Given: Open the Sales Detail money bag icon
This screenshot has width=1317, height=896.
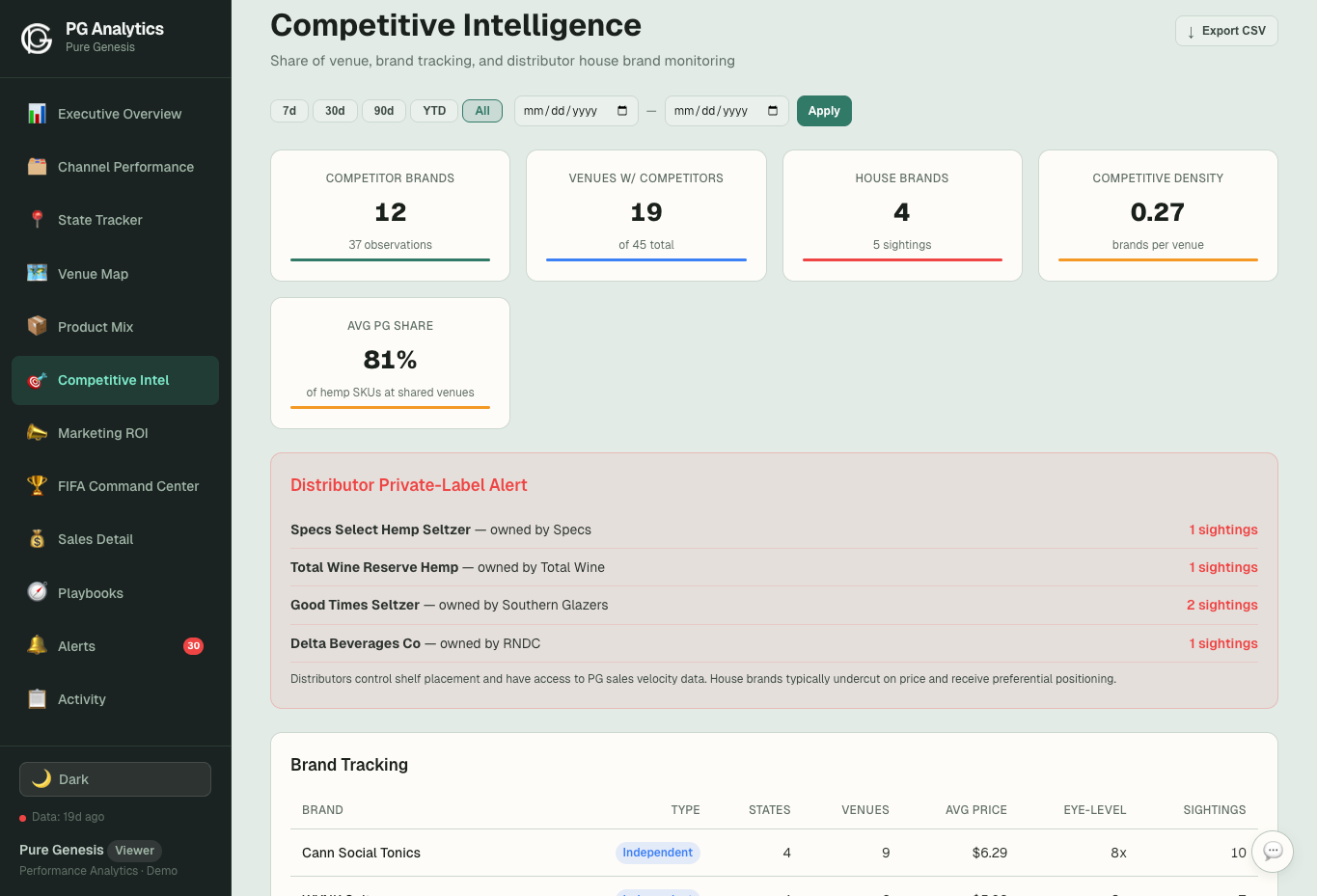Looking at the screenshot, I should pos(35,538).
